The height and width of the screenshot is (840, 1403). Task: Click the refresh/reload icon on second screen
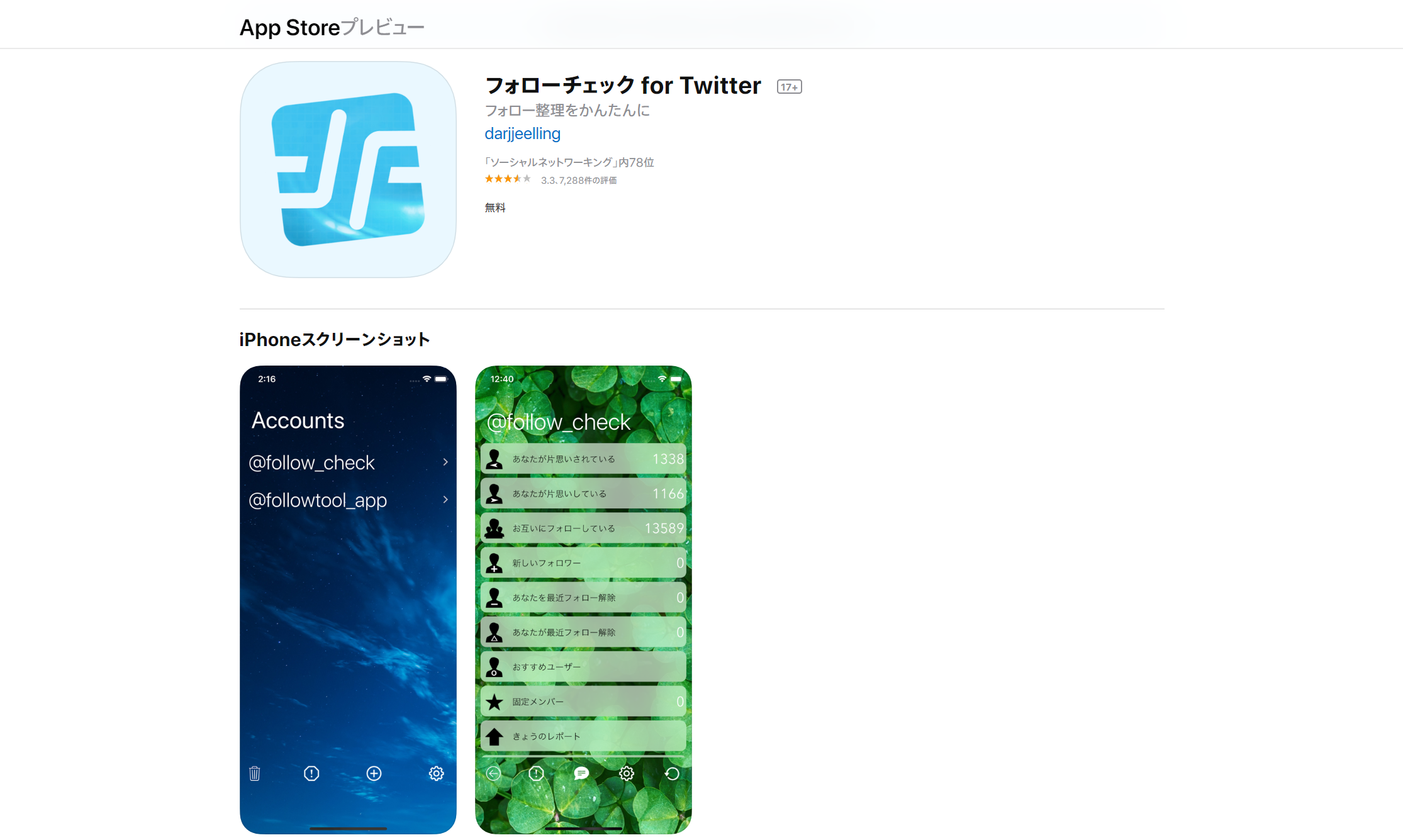pos(671,775)
